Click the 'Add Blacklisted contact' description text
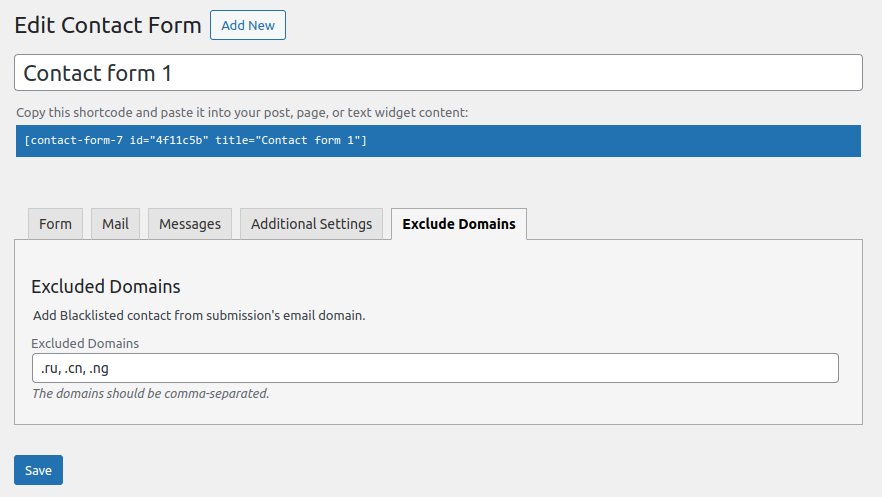The height and width of the screenshot is (497, 882). click(199, 315)
